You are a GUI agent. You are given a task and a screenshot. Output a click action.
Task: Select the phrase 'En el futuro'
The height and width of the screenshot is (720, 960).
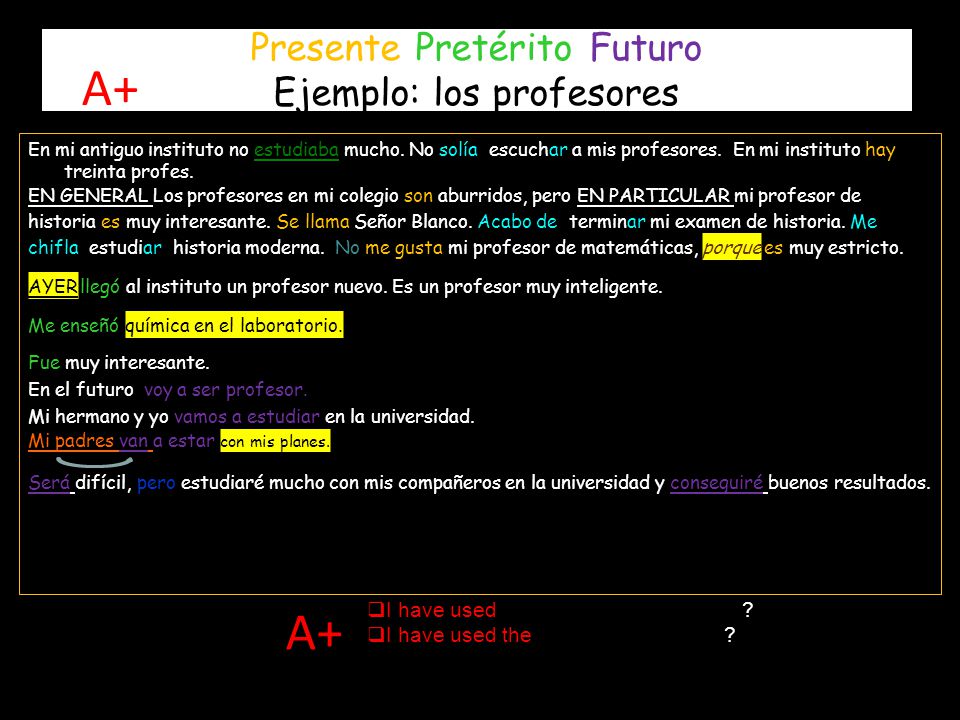coord(81,389)
